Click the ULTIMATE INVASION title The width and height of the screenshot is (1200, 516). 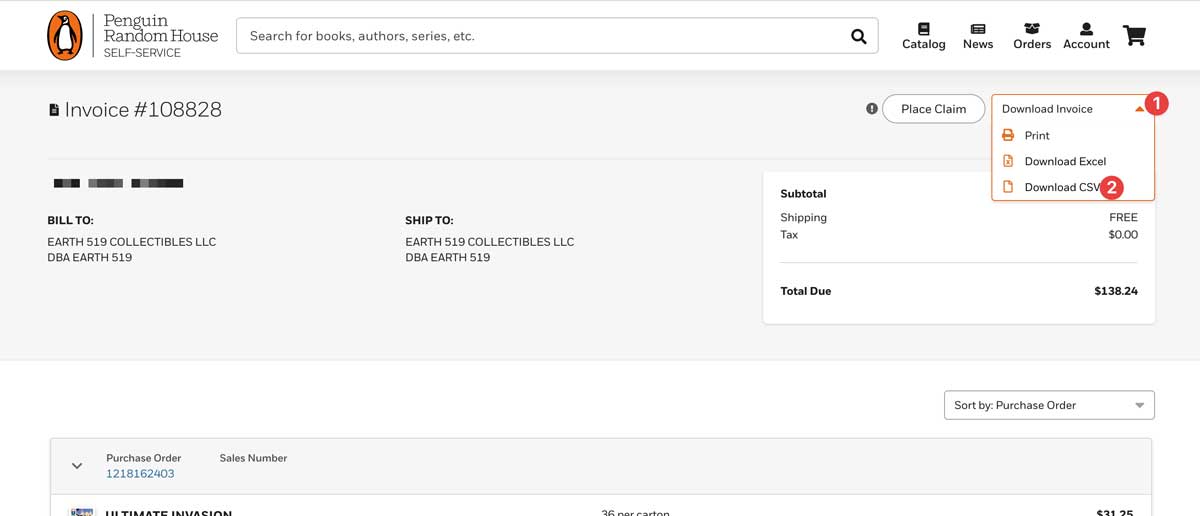coord(169,513)
